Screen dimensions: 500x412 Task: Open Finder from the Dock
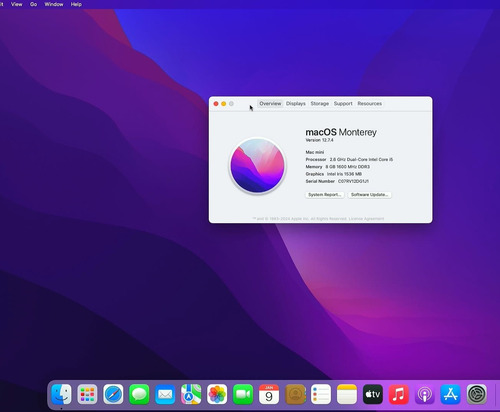(61, 394)
